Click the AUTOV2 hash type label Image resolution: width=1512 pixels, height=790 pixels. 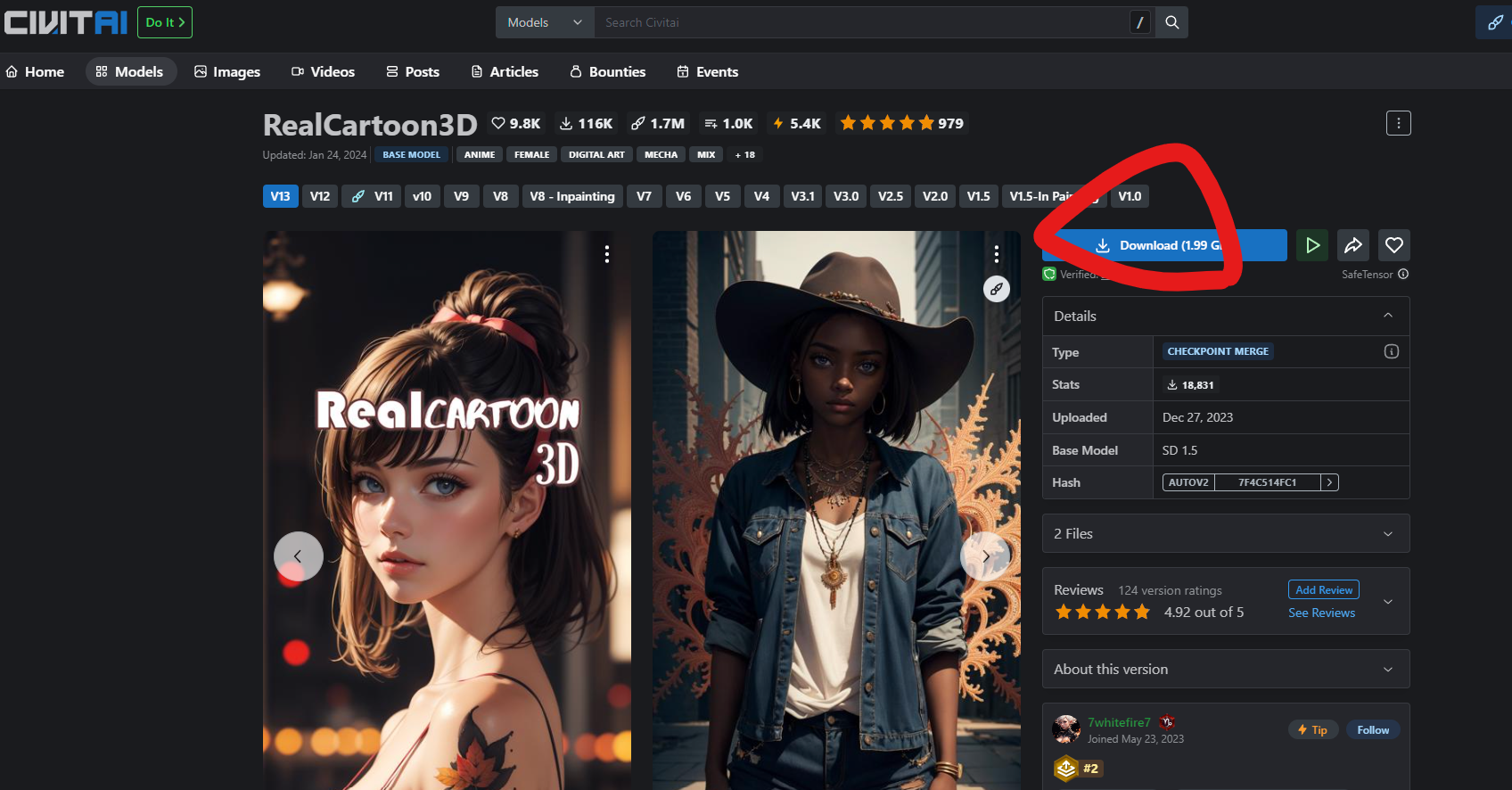[x=1188, y=482]
